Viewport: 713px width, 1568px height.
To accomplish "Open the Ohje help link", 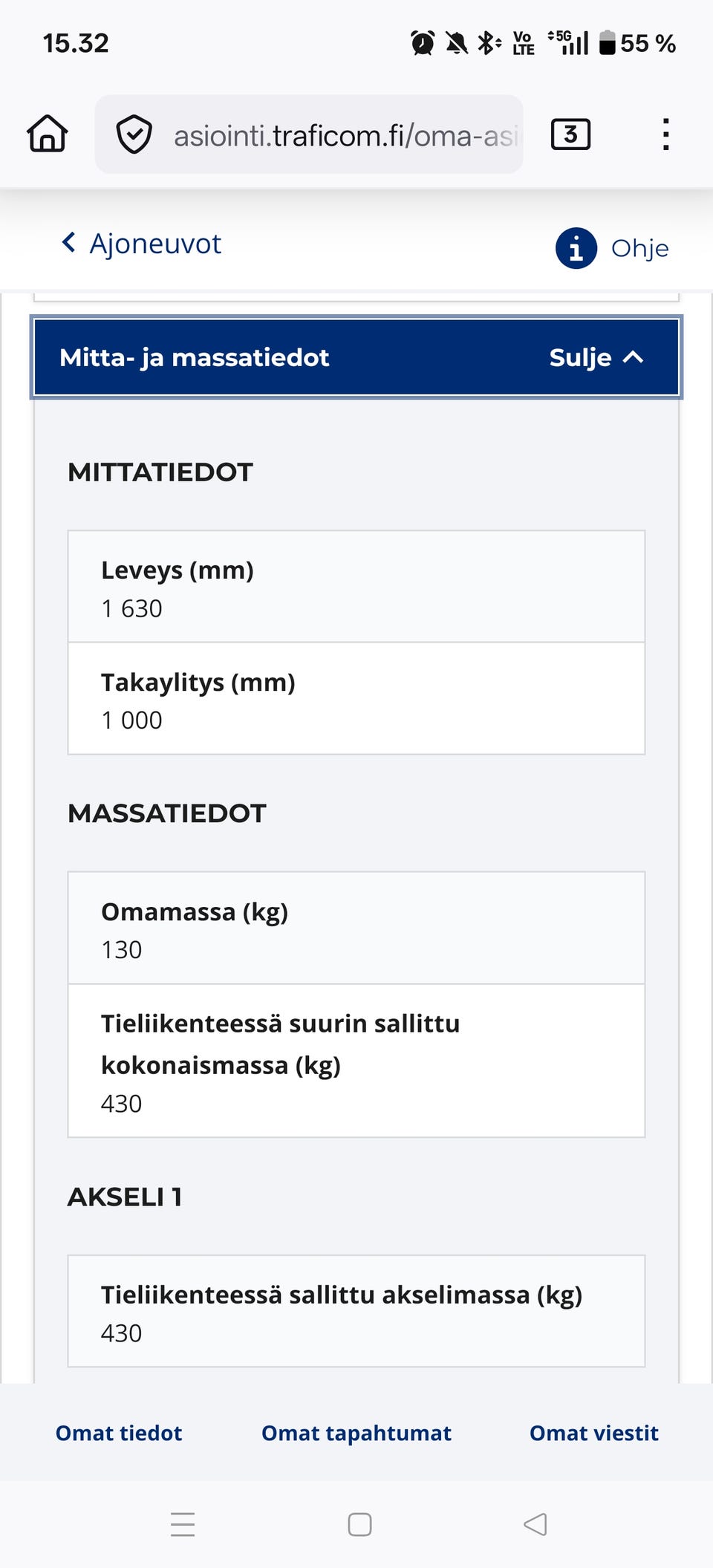I will pyautogui.click(x=639, y=248).
